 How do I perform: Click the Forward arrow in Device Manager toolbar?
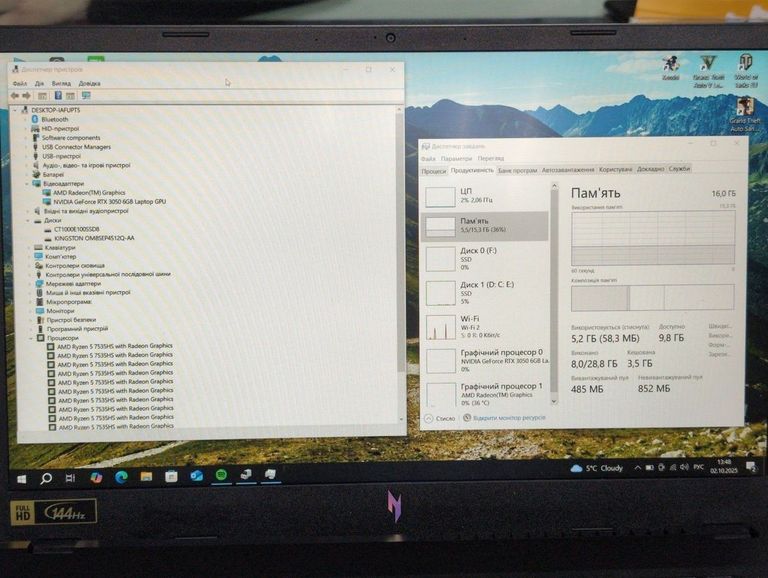tap(26, 96)
